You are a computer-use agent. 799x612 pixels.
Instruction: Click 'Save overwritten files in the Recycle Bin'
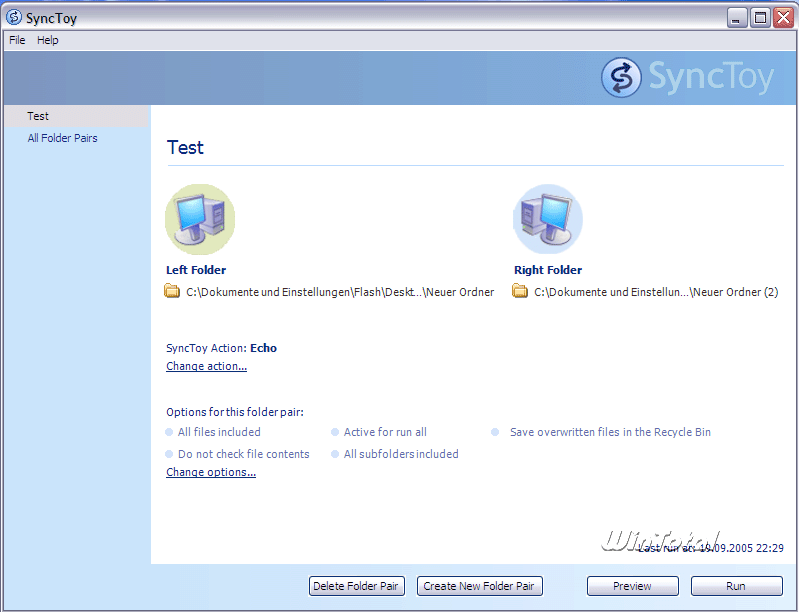pyautogui.click(x=610, y=432)
